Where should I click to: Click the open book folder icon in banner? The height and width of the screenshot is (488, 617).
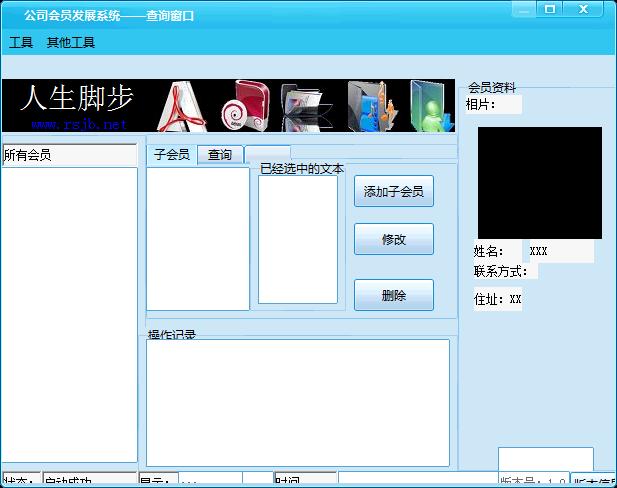[x=305, y=107]
